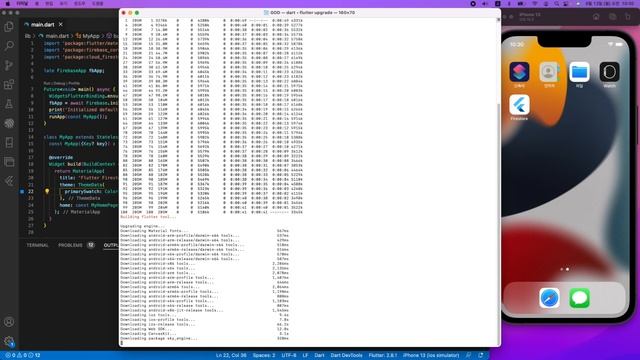This screenshot has width=640, height=360.
Task: Open Dart DevTools from the status bar
Action: point(346,356)
